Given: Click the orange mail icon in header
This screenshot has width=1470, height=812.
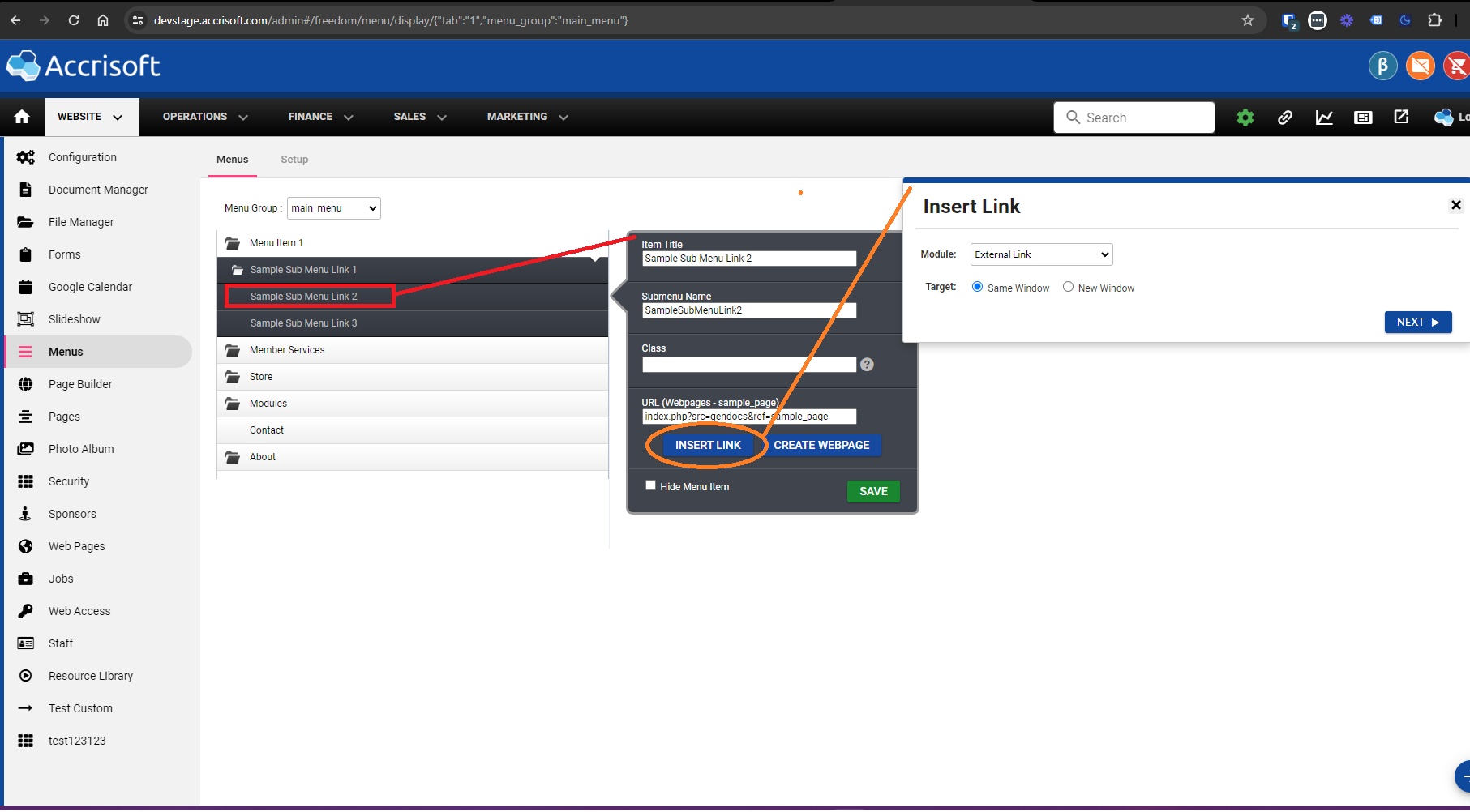Looking at the screenshot, I should (1420, 66).
